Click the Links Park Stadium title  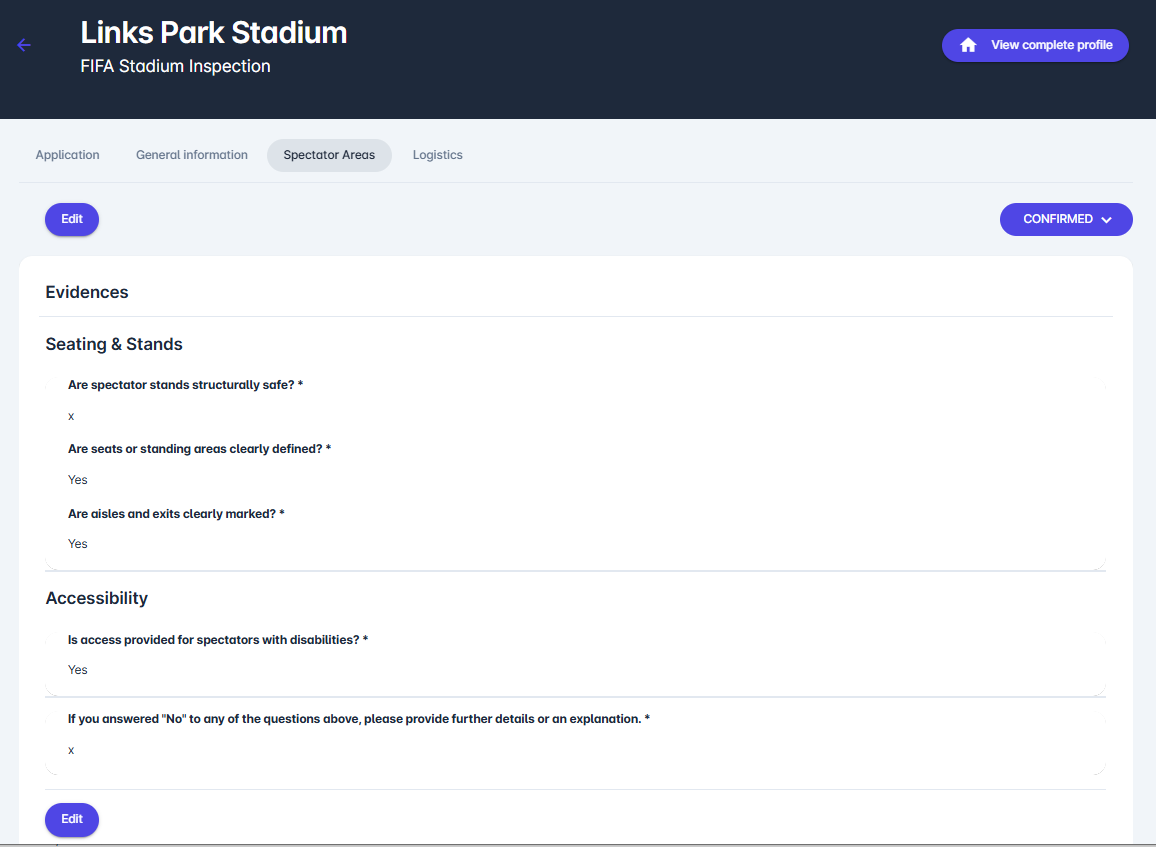point(214,33)
